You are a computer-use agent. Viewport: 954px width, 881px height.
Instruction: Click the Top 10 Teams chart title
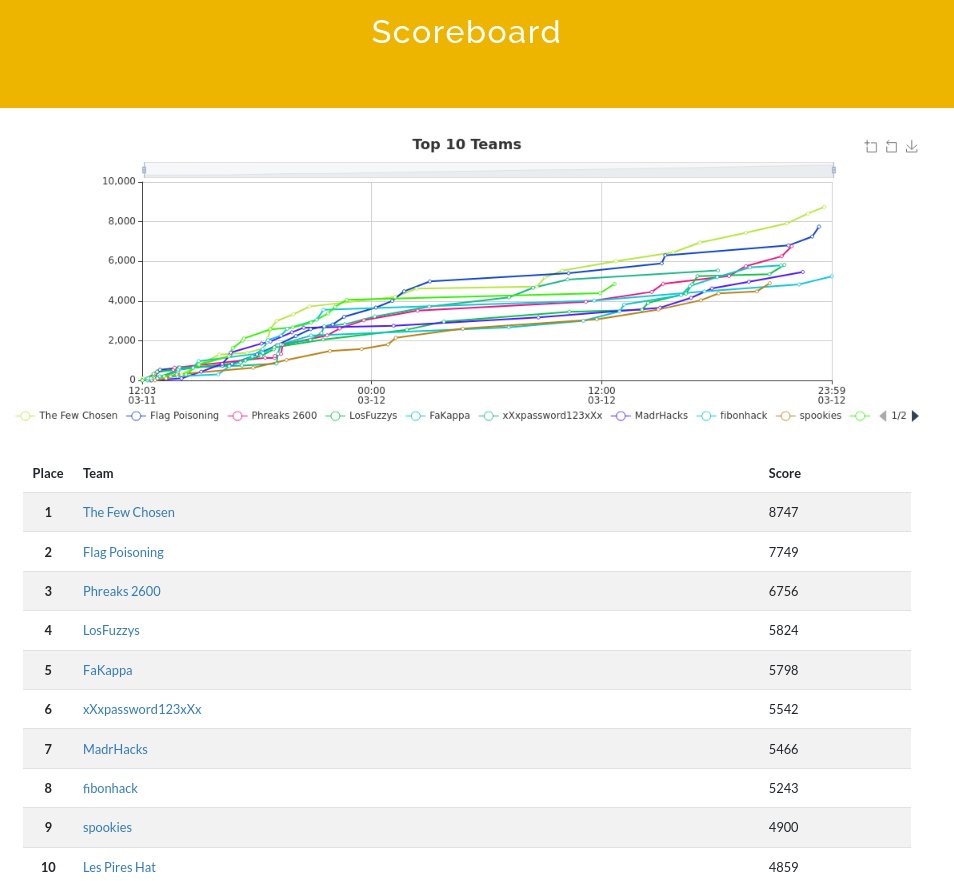pyautogui.click(x=467, y=144)
